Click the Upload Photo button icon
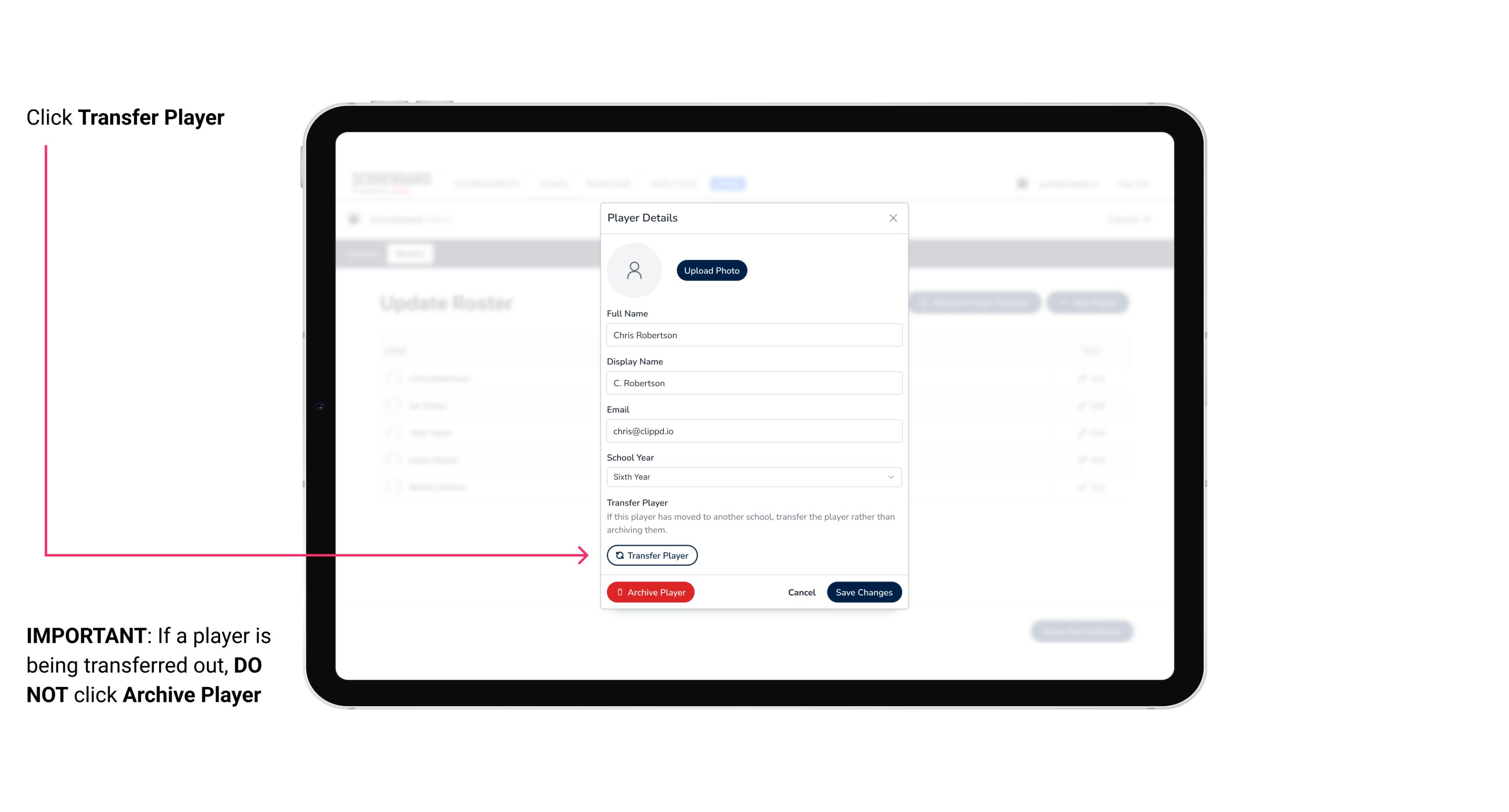Viewport: 1509px width, 812px height. pyautogui.click(x=711, y=270)
